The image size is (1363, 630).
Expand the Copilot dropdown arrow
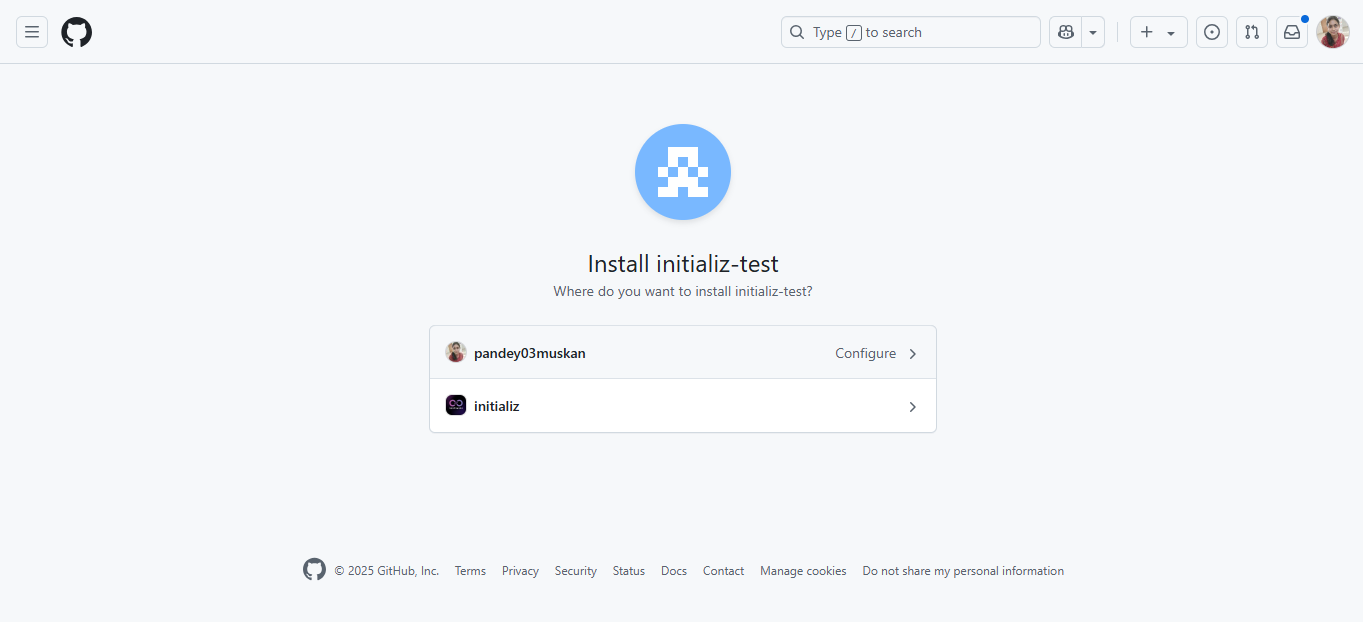point(1093,32)
